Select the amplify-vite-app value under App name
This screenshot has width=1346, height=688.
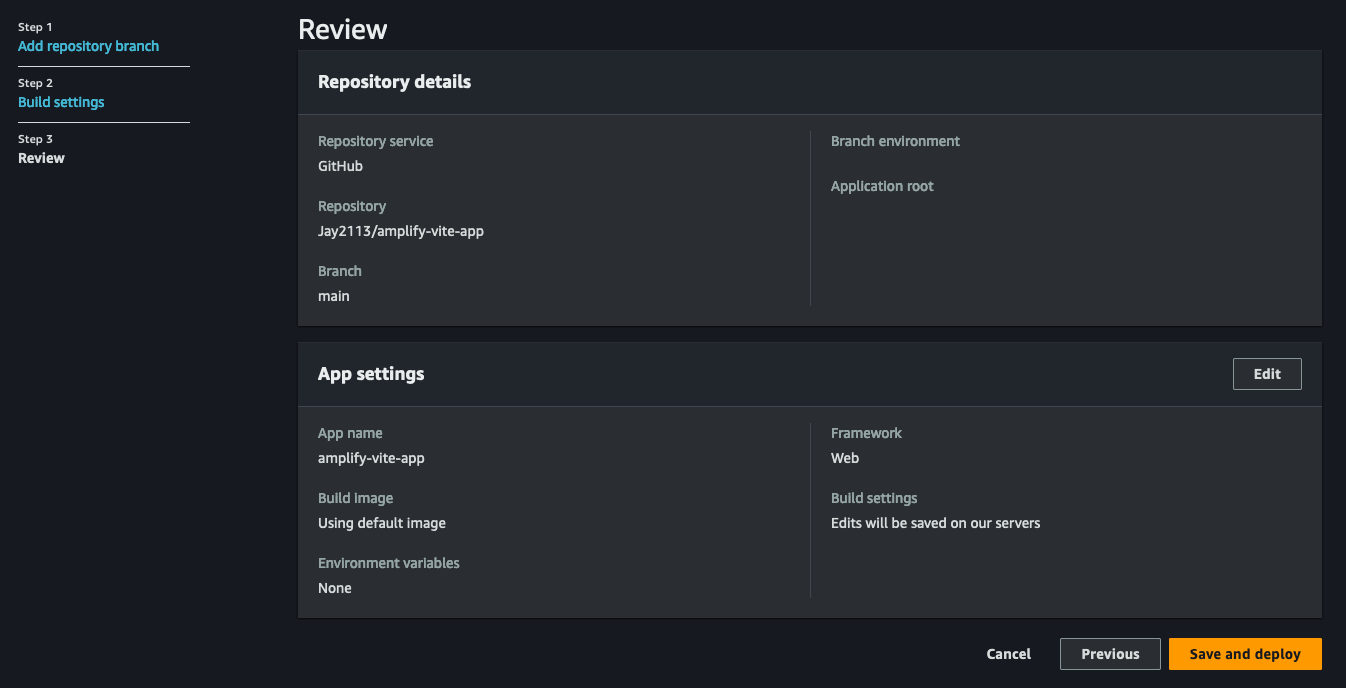point(371,458)
